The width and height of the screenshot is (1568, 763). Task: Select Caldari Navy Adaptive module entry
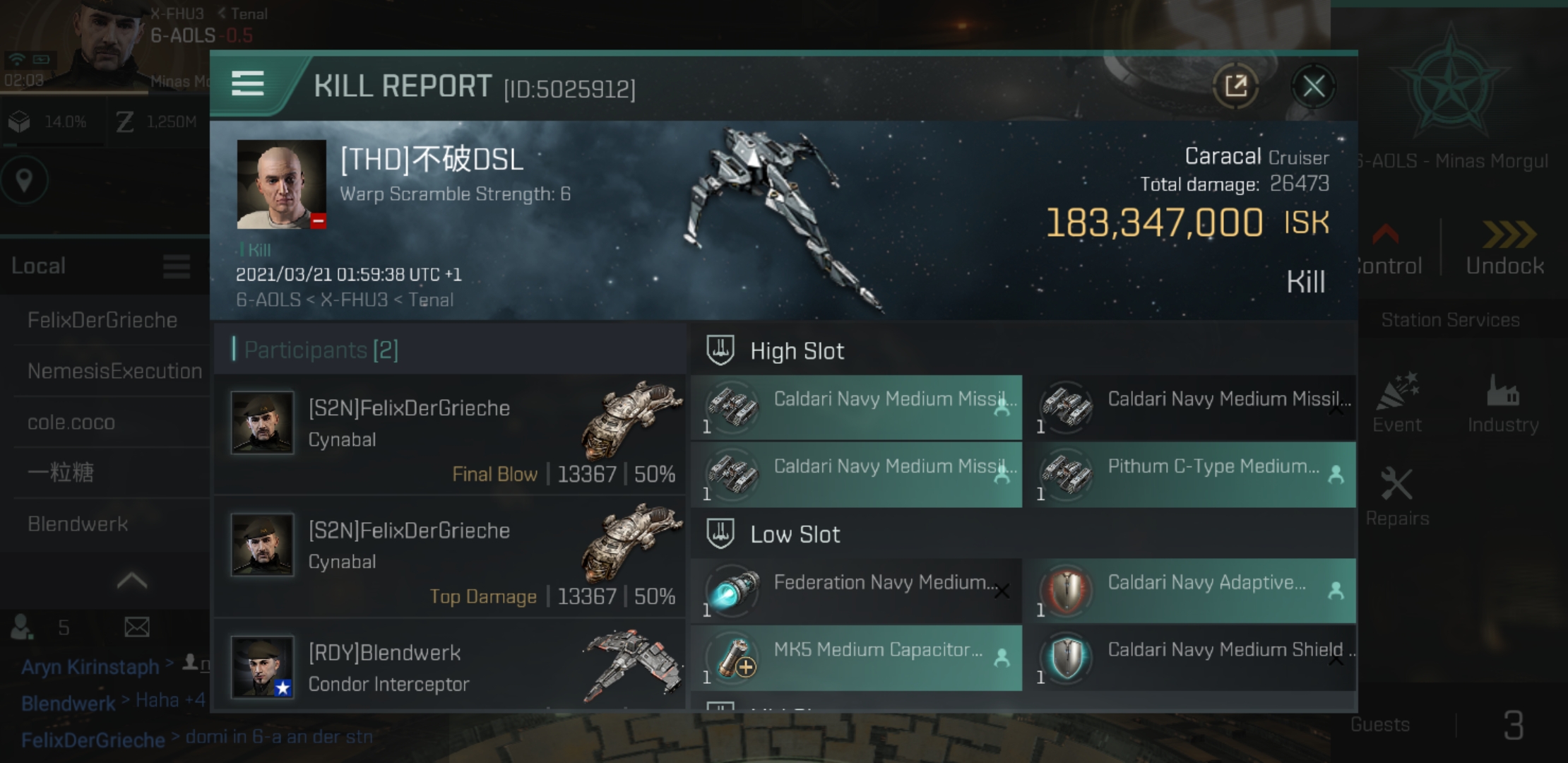tap(1190, 591)
